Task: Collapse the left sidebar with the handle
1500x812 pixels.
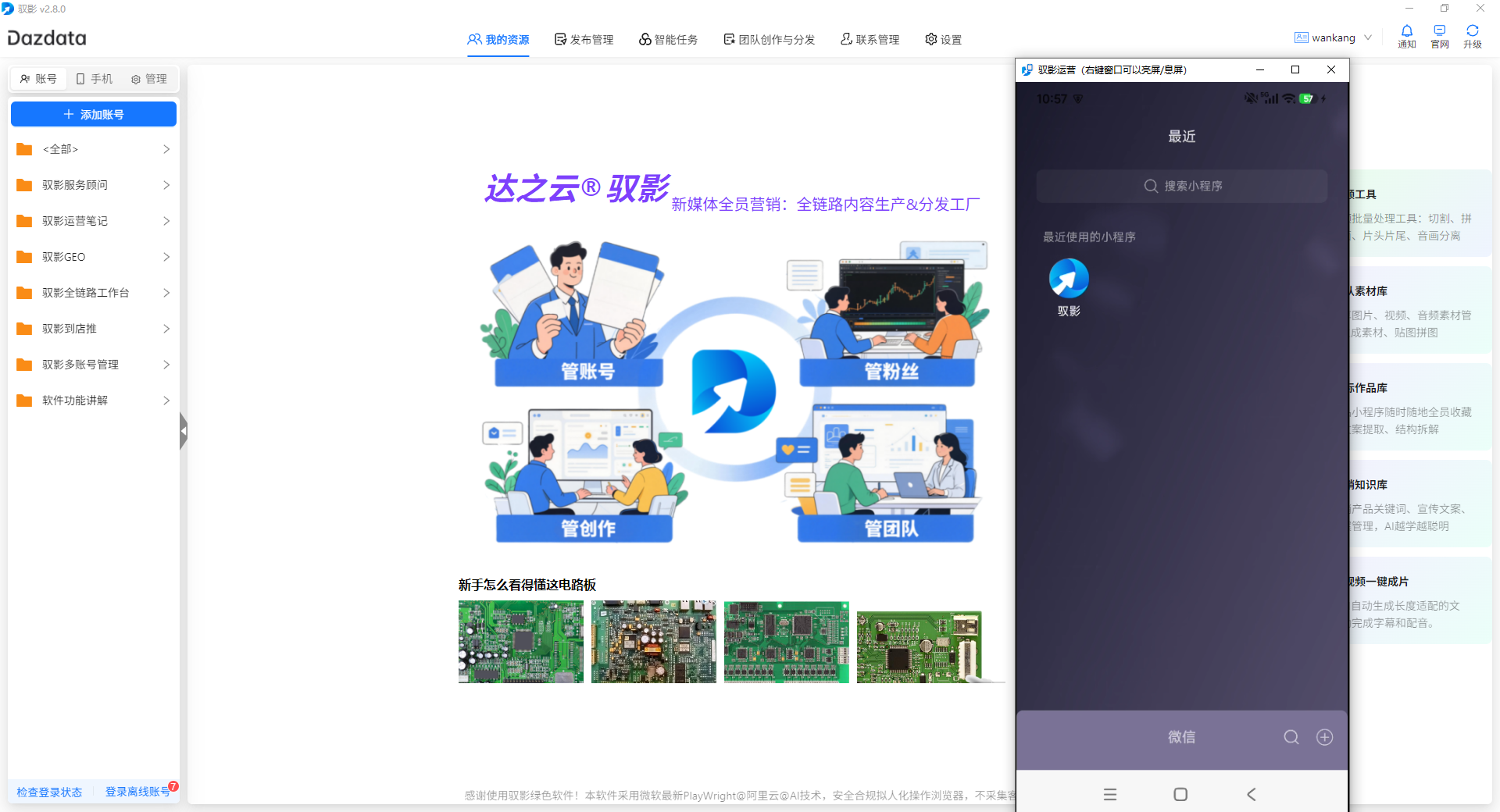Action: [183, 430]
